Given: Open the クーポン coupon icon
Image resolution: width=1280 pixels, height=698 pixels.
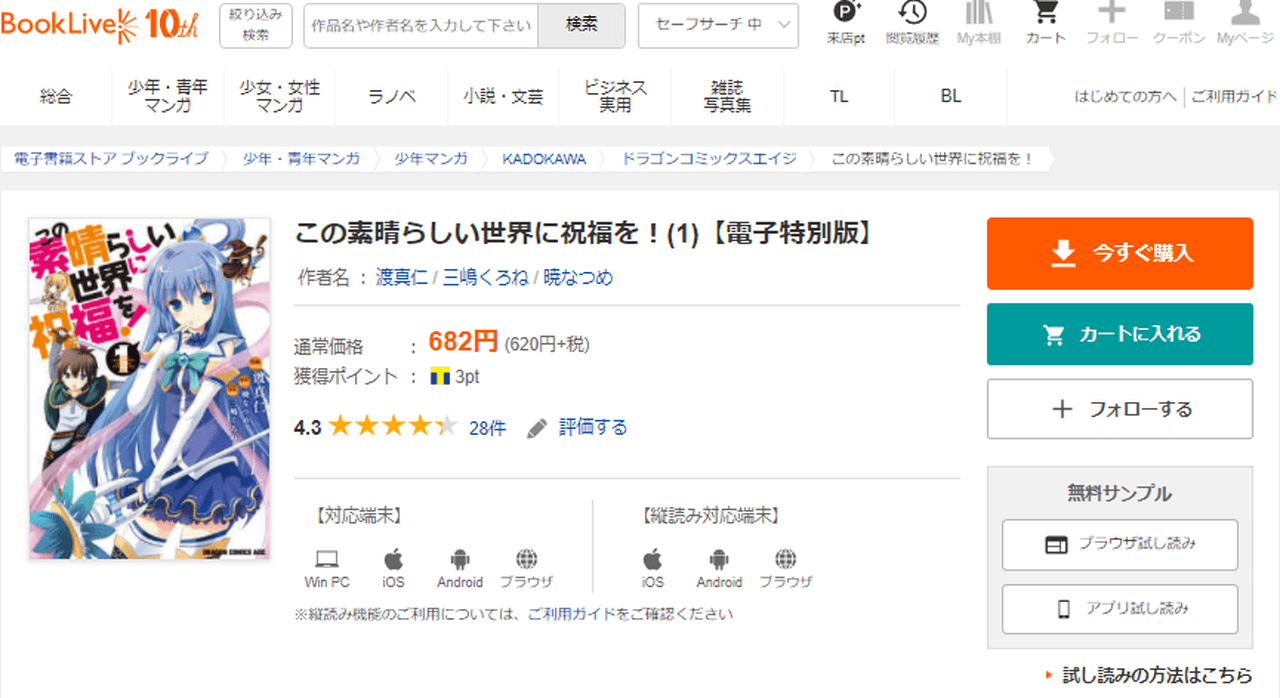Looking at the screenshot, I should click(x=1179, y=14).
